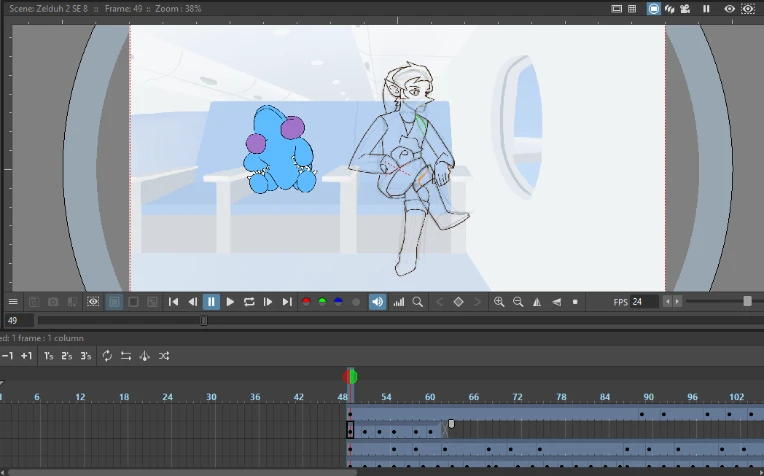This screenshot has width=764, height=476.
Task: Click the Zoom In magnifier icon
Action: [x=499, y=302]
